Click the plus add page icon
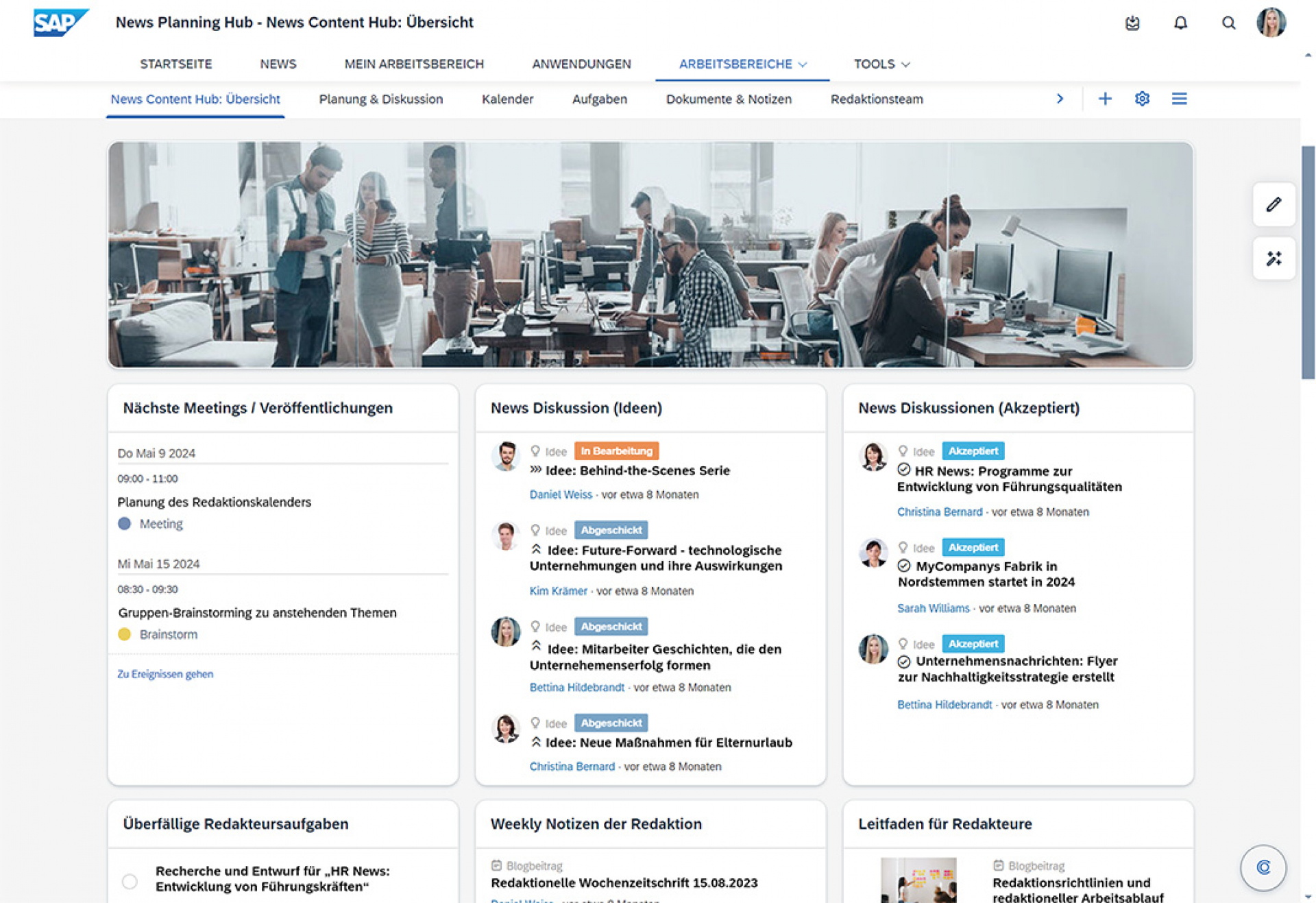The image size is (1316, 903). 1105,99
